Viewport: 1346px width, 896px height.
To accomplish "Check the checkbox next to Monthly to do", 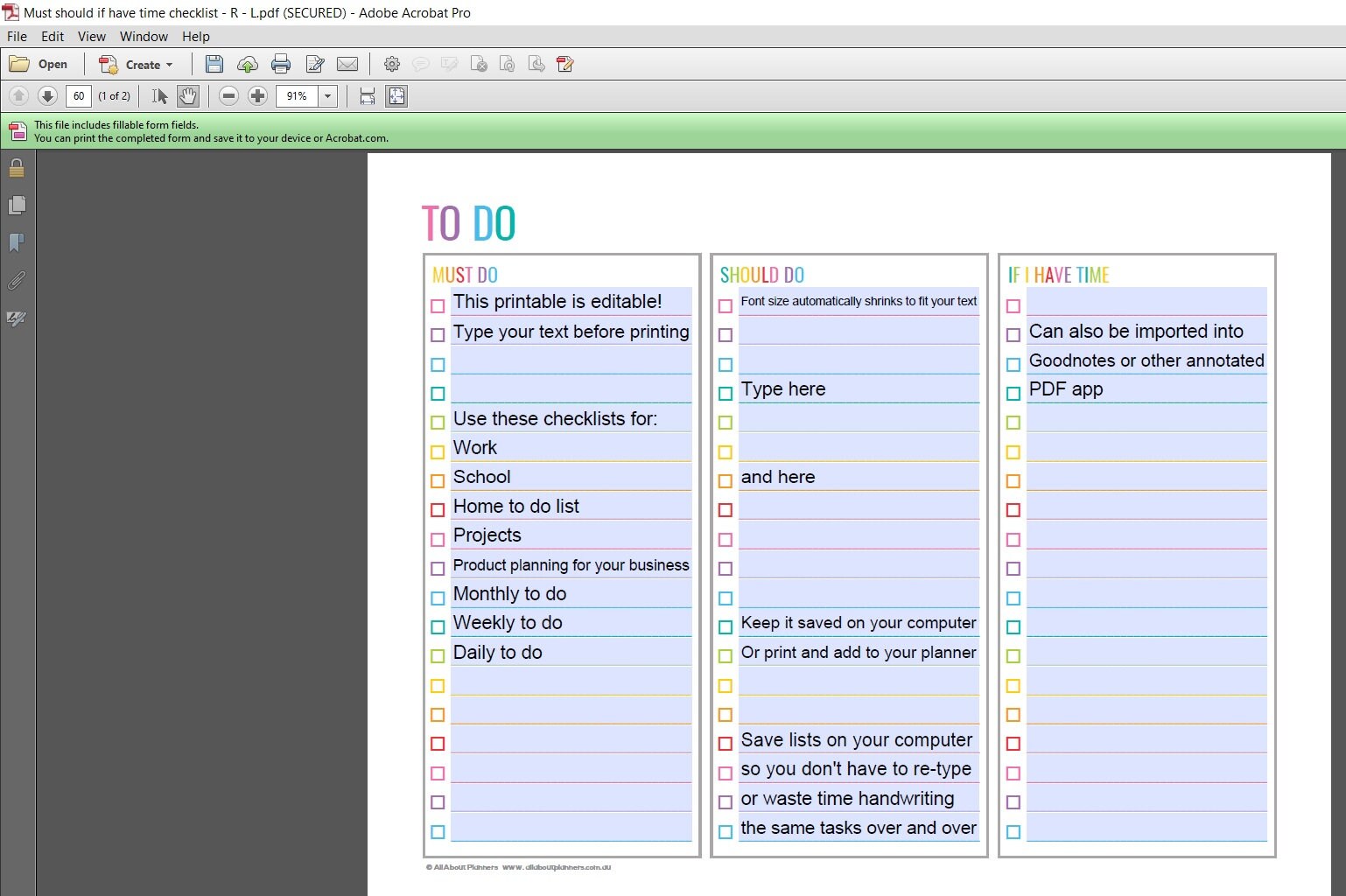I will [438, 598].
